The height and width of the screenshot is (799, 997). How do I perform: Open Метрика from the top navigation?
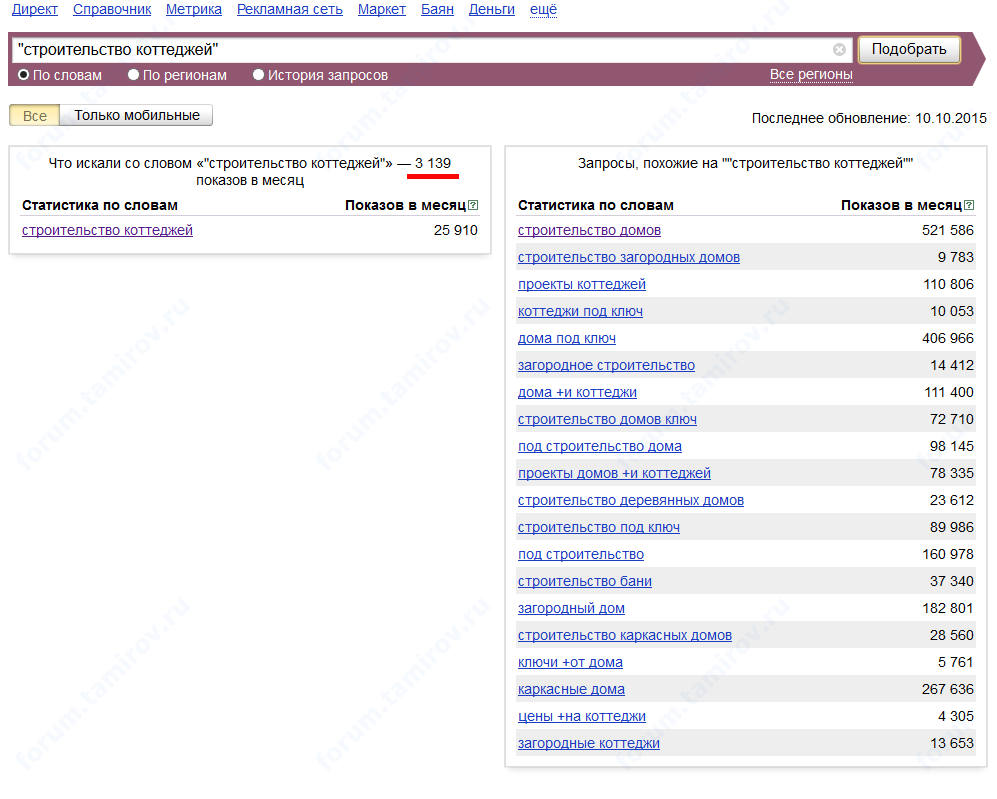194,10
